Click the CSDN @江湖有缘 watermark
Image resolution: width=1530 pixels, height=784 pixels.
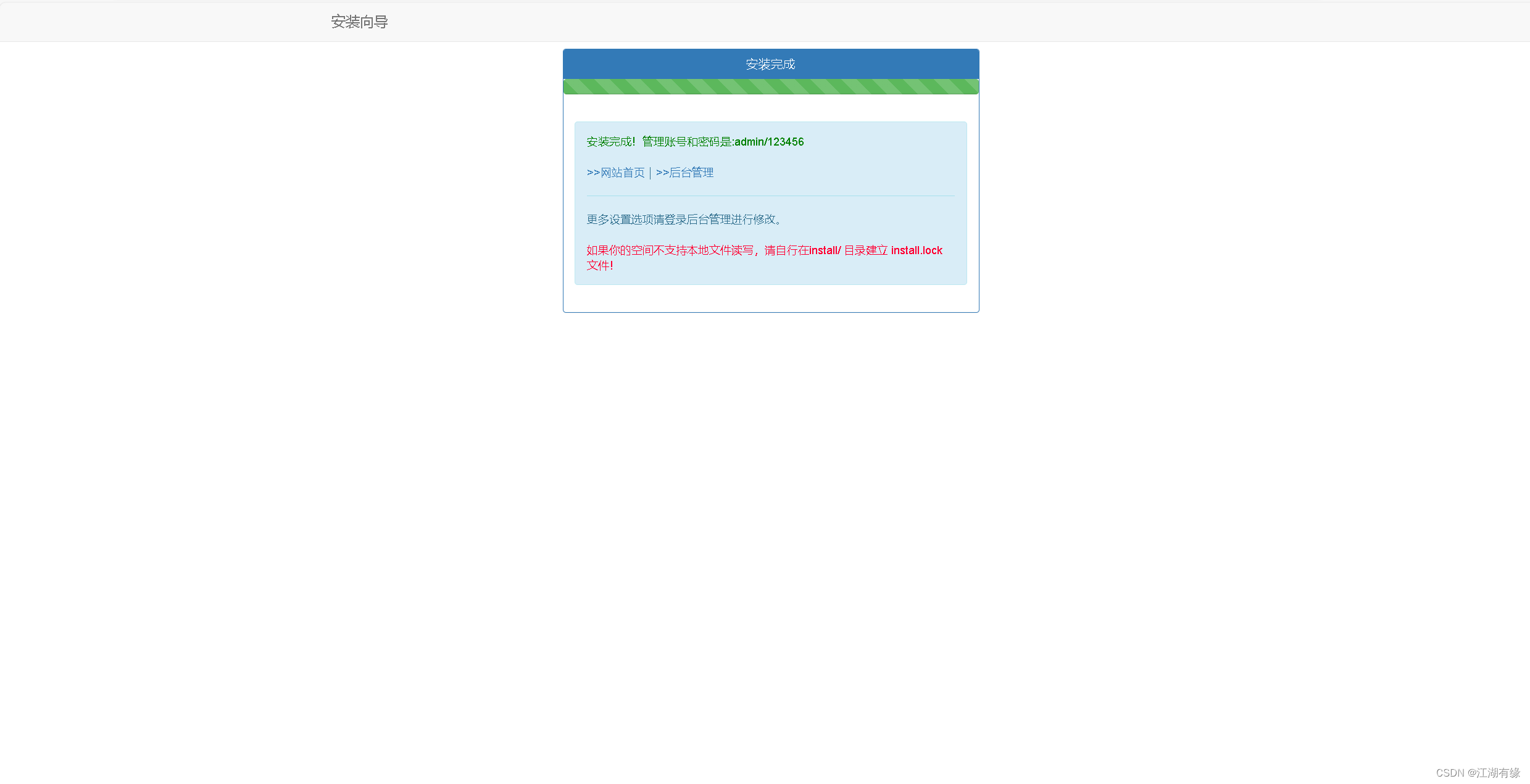[x=1478, y=773]
